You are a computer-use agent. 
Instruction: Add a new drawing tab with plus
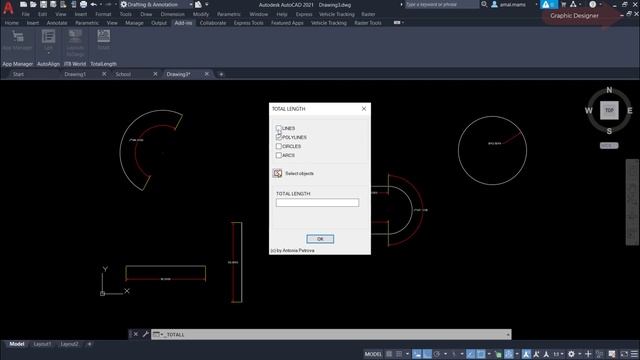coord(221,74)
